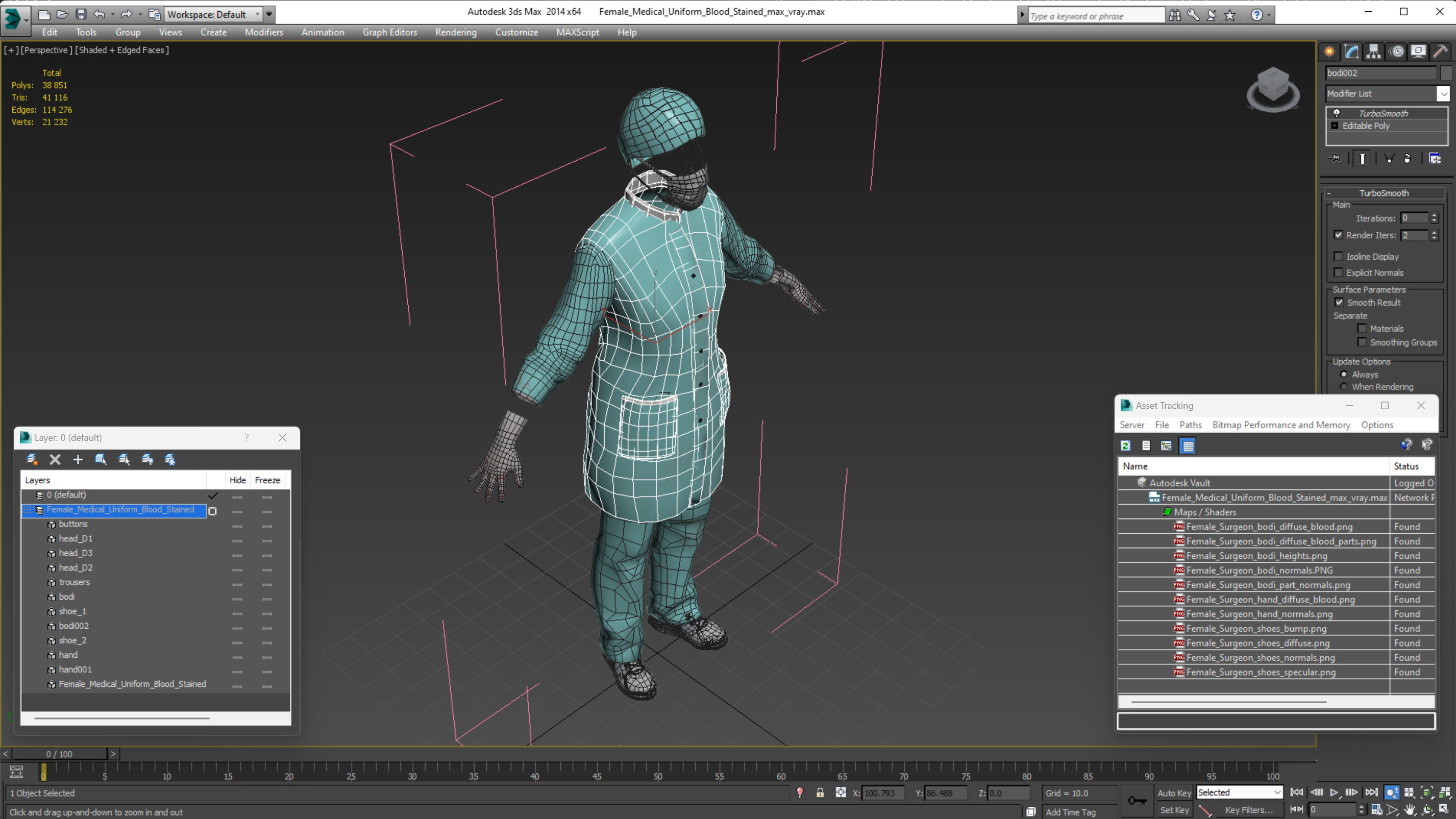1456x819 pixels.
Task: Uncheck Smooth Result option
Action: coord(1339,303)
